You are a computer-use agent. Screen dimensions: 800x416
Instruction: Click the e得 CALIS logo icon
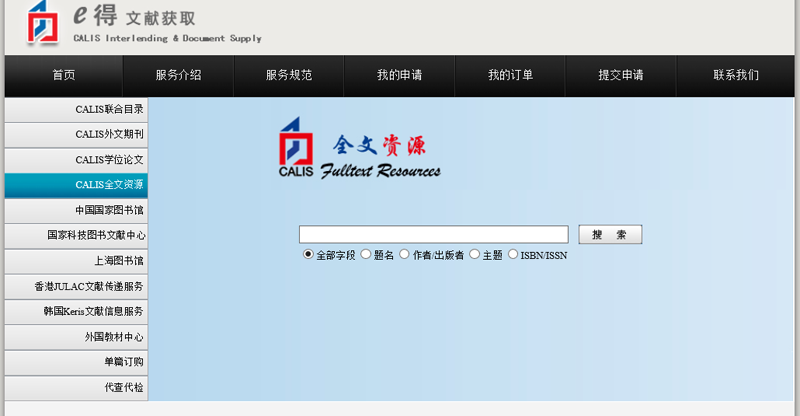pos(42,22)
